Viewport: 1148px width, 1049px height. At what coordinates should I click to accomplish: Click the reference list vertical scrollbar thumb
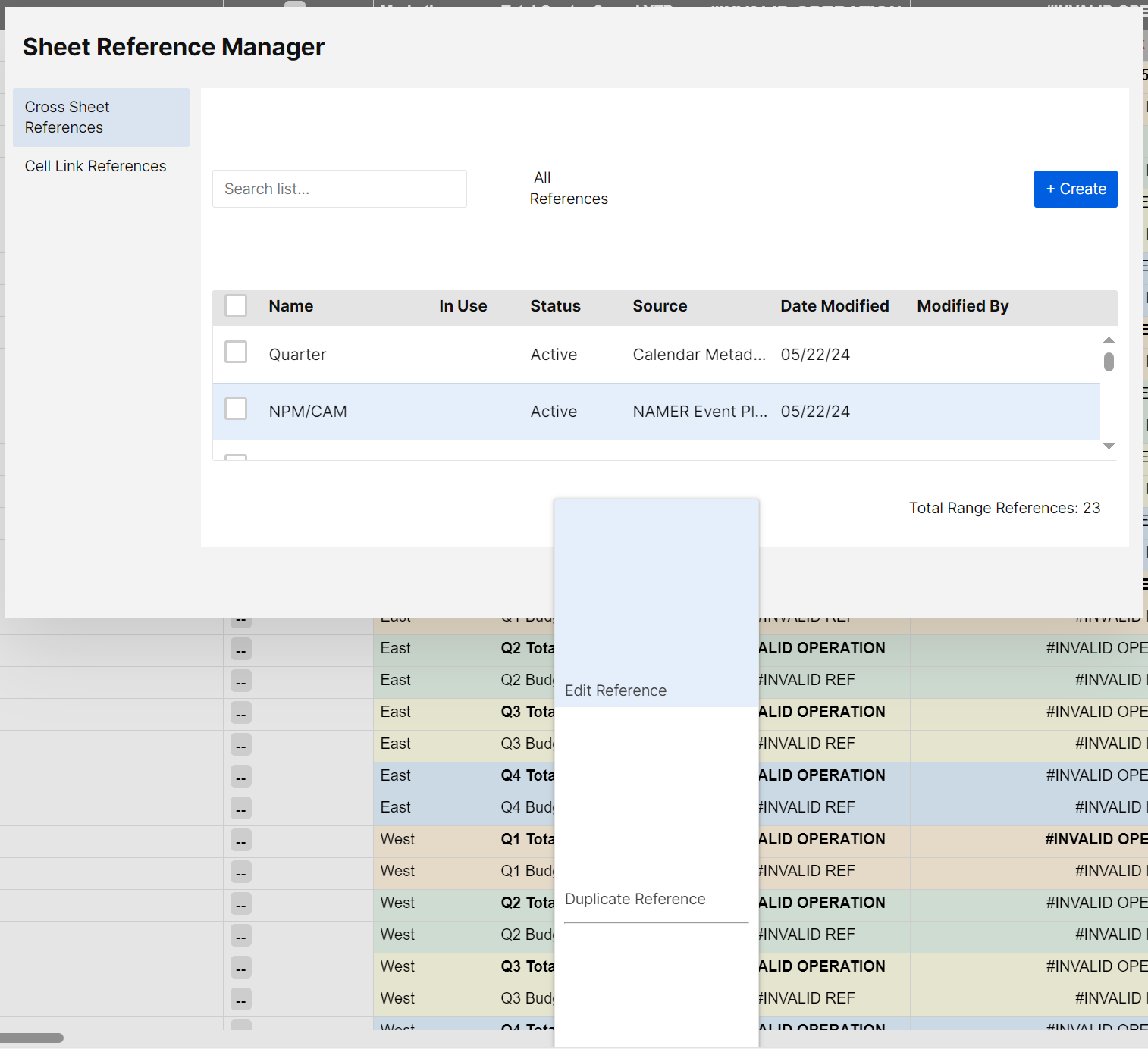click(1109, 362)
